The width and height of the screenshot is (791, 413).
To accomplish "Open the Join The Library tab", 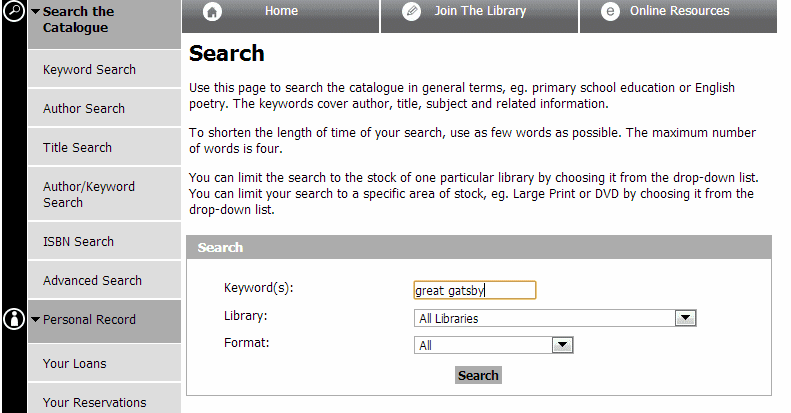I will coord(480,11).
